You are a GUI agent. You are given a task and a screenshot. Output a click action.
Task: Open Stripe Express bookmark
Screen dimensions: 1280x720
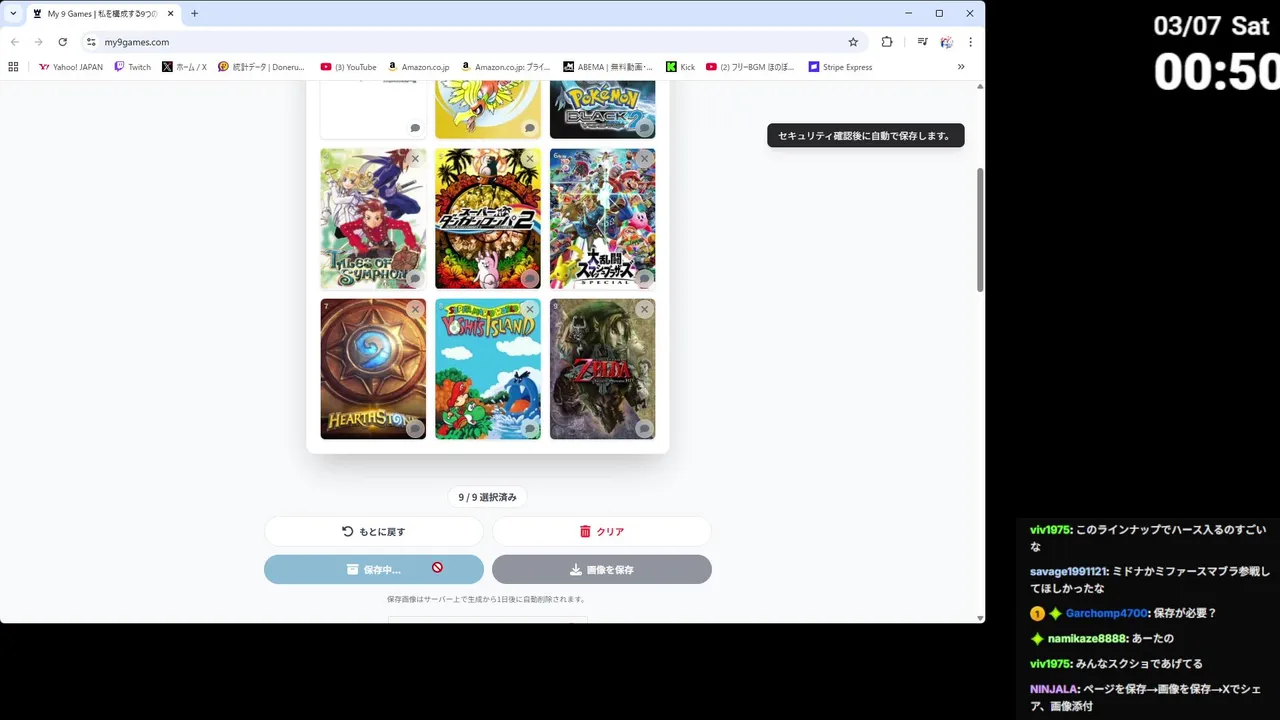840,67
